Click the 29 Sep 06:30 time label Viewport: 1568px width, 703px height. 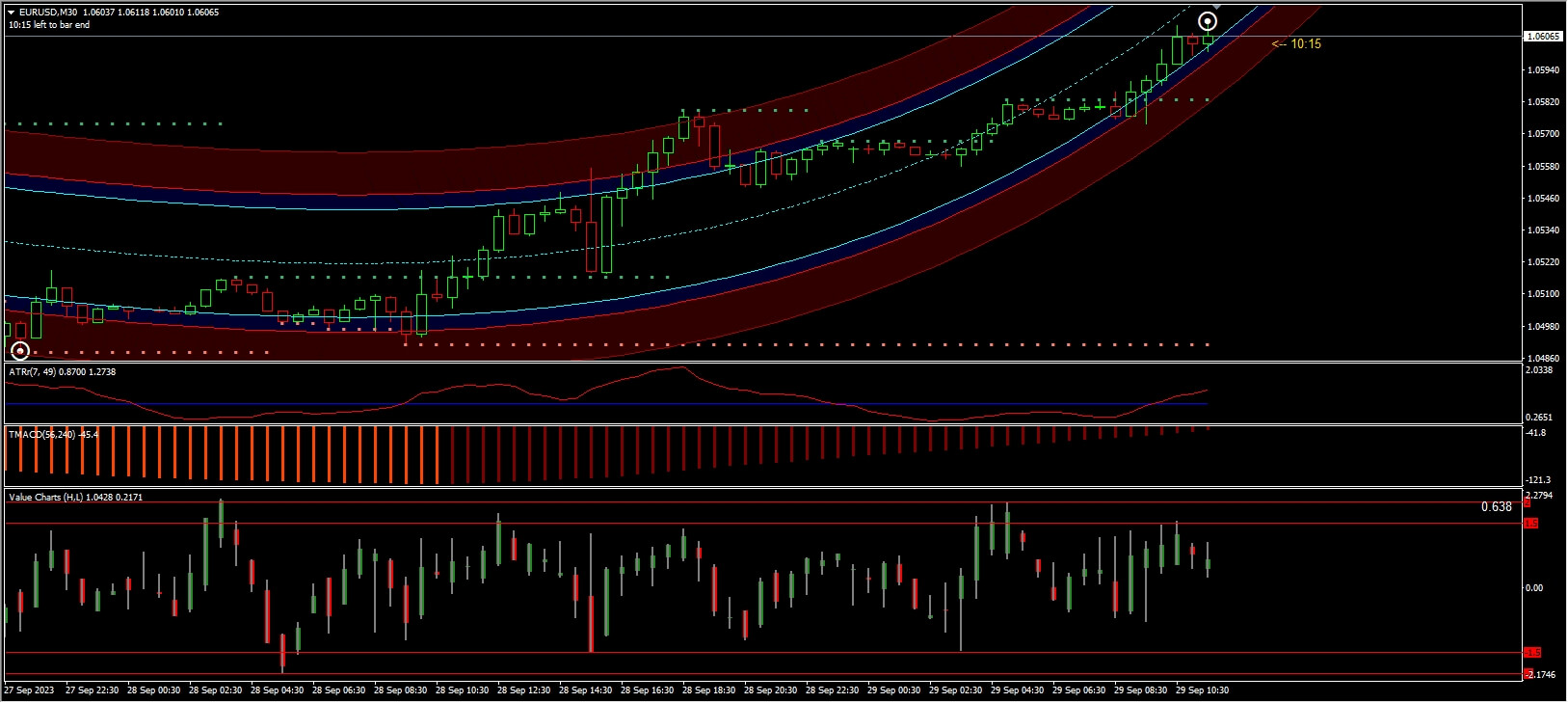(1079, 690)
